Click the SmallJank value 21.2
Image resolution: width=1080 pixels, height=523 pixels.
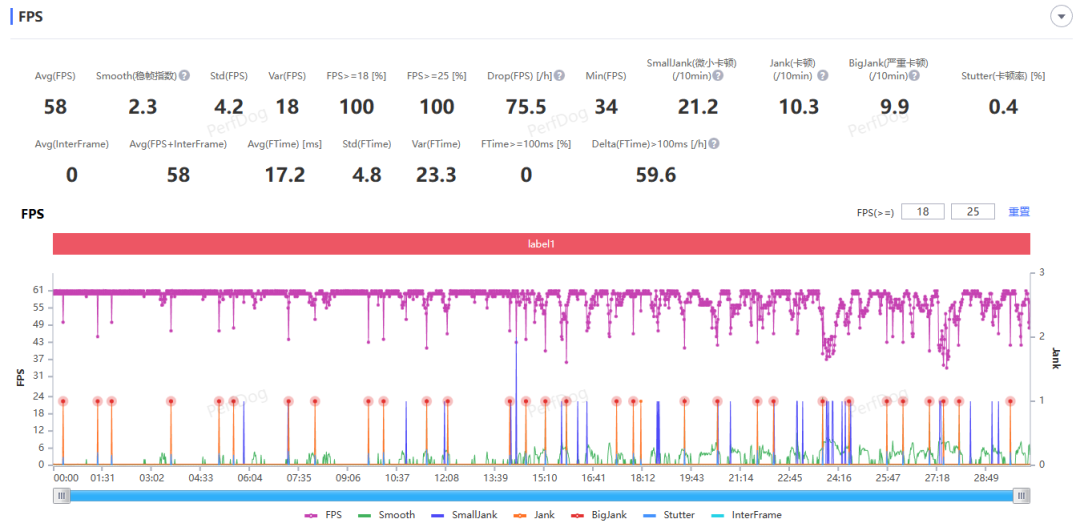pos(698,107)
